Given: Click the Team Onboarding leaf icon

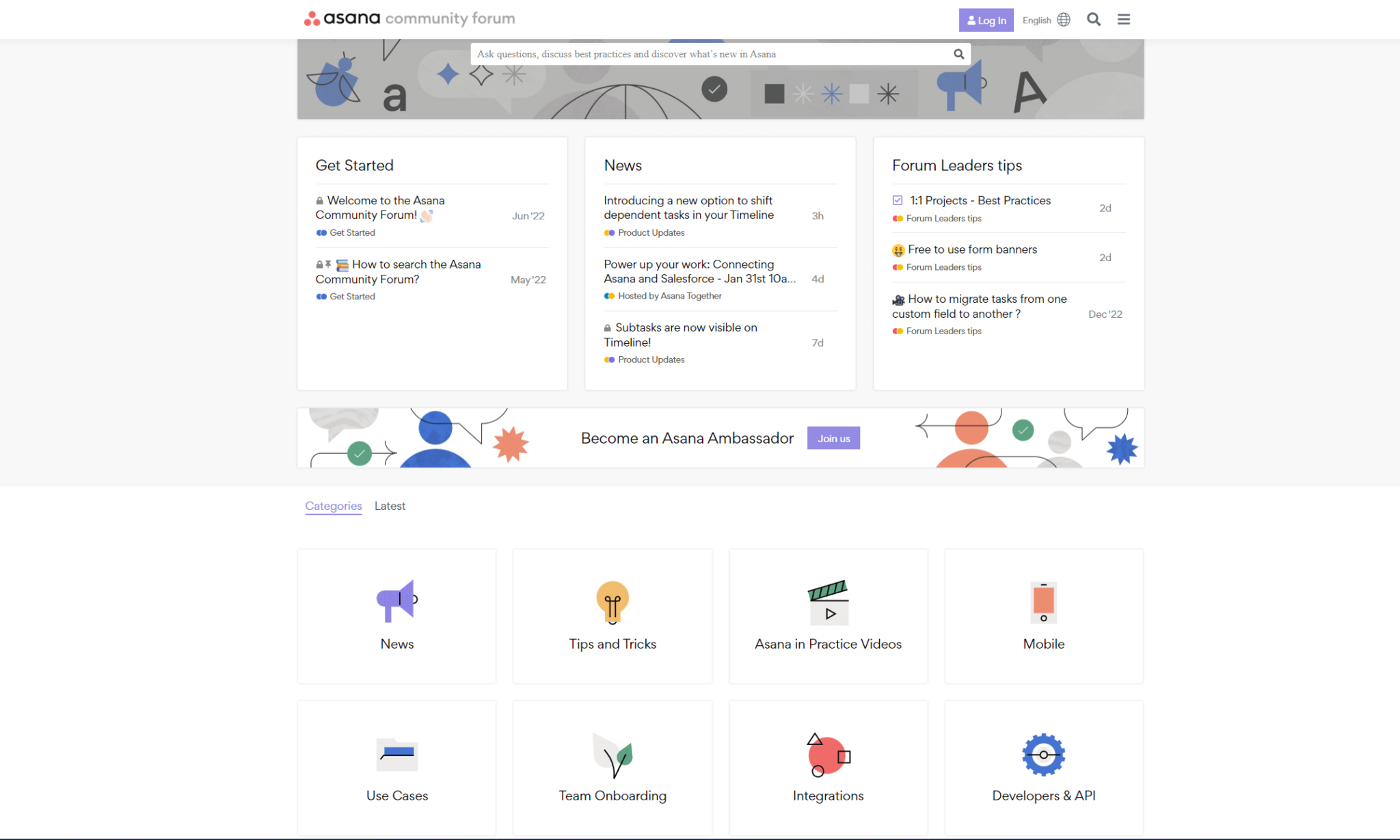Looking at the screenshot, I should [x=612, y=754].
